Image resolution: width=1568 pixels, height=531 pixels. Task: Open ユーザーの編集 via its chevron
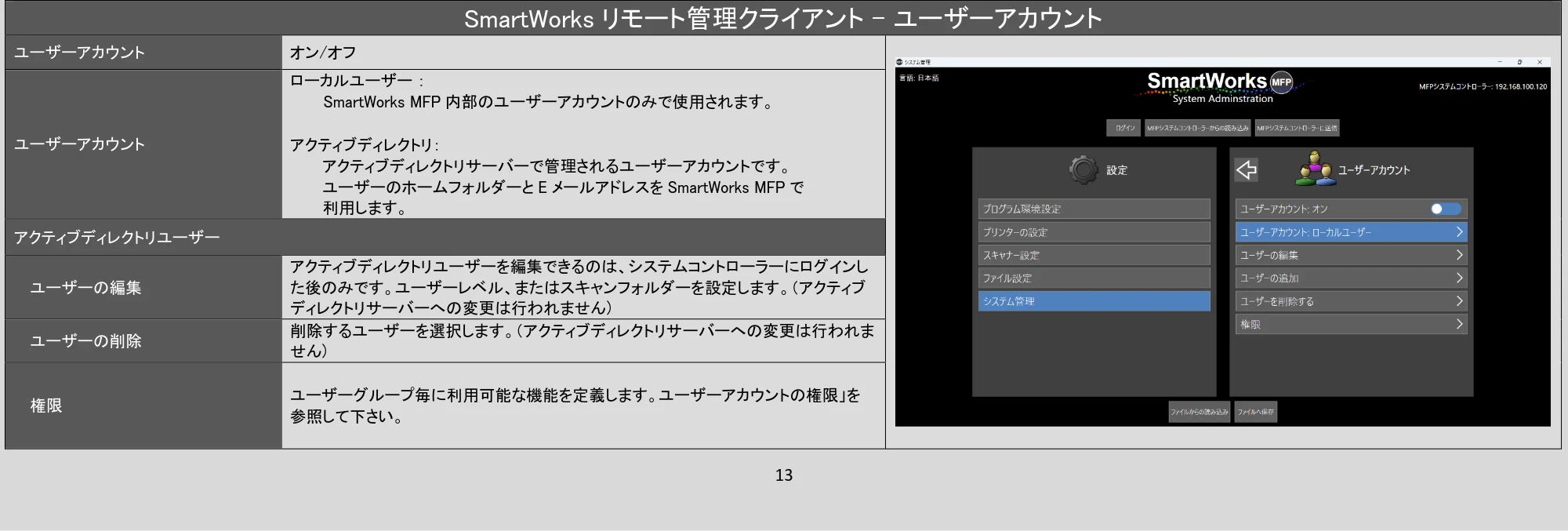pyautogui.click(x=1459, y=255)
